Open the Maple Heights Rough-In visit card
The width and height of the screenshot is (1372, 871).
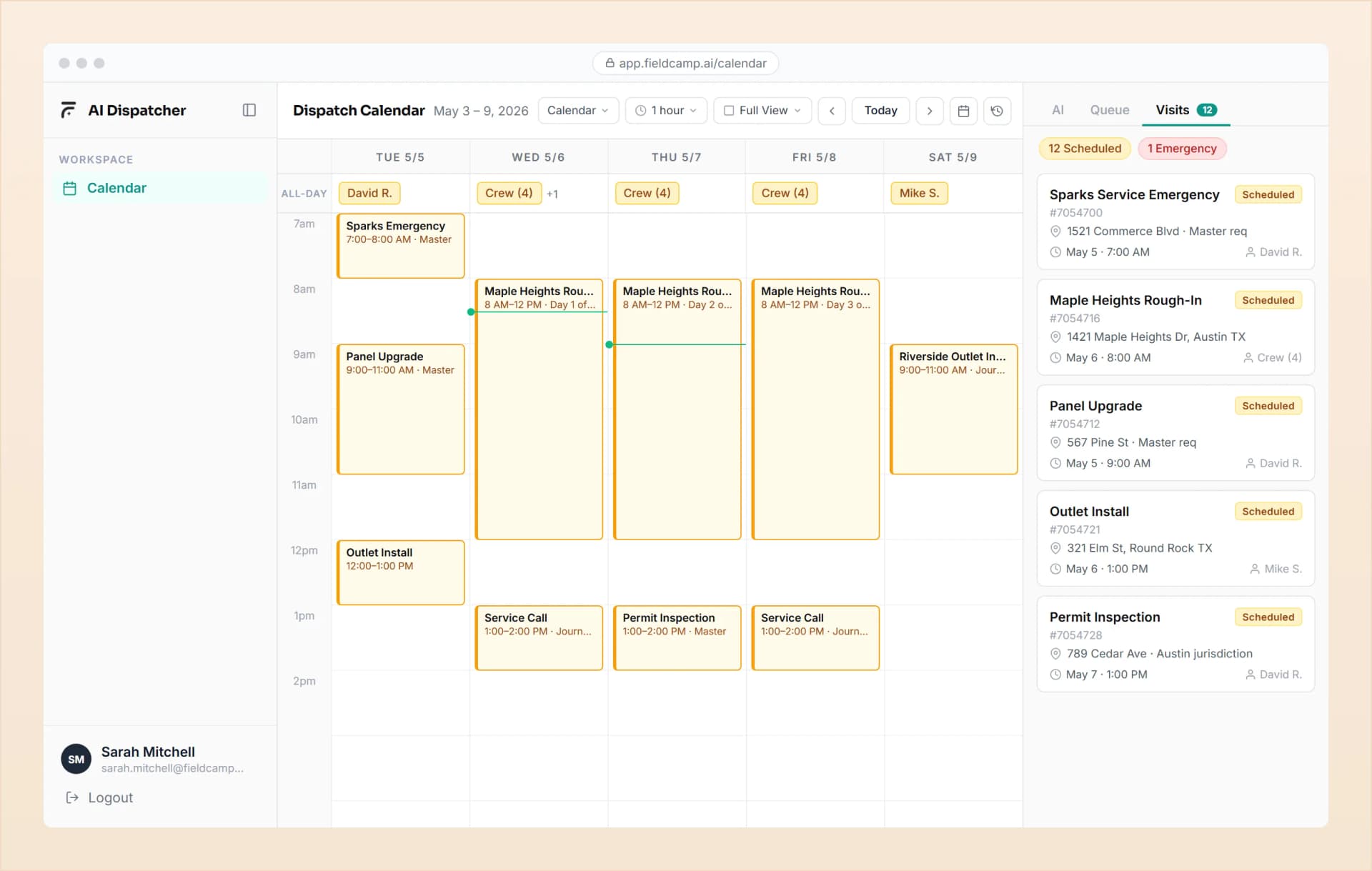coord(1175,327)
